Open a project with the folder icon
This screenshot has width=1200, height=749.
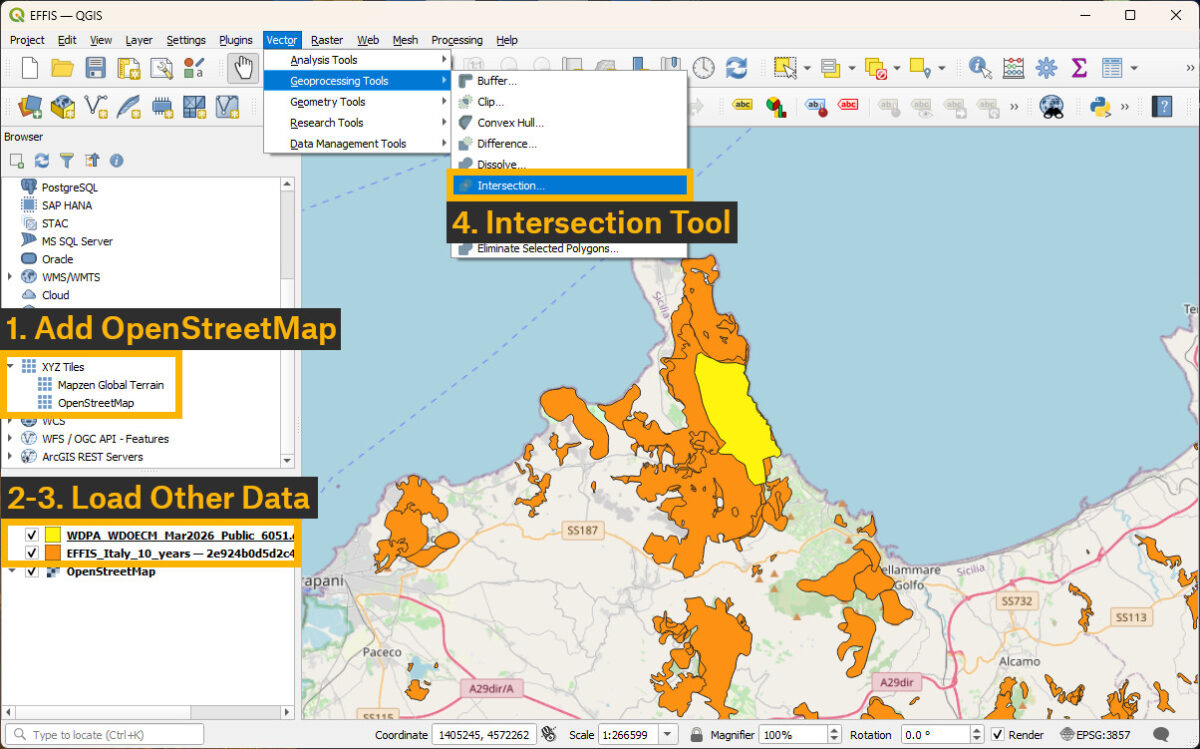click(62, 67)
